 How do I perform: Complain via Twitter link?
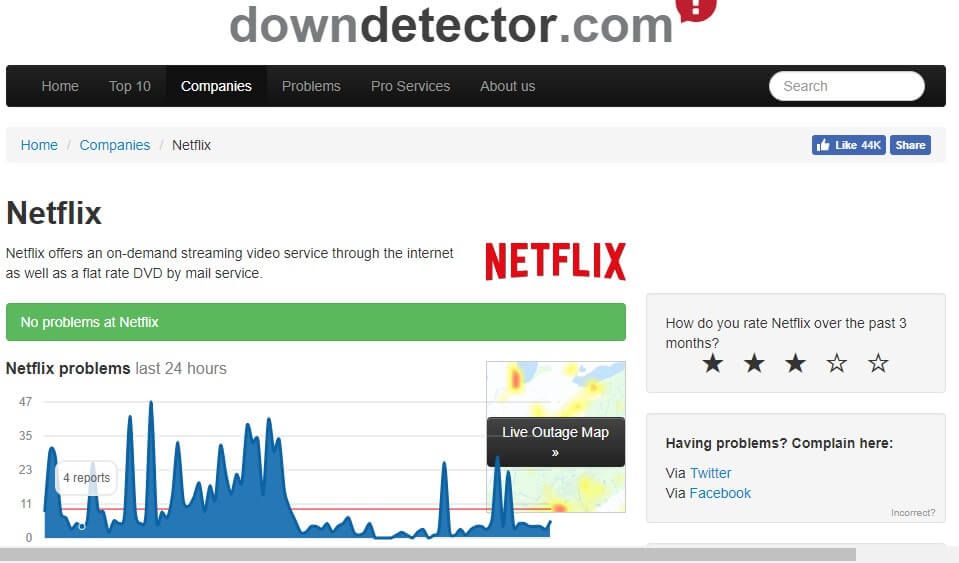click(x=710, y=473)
